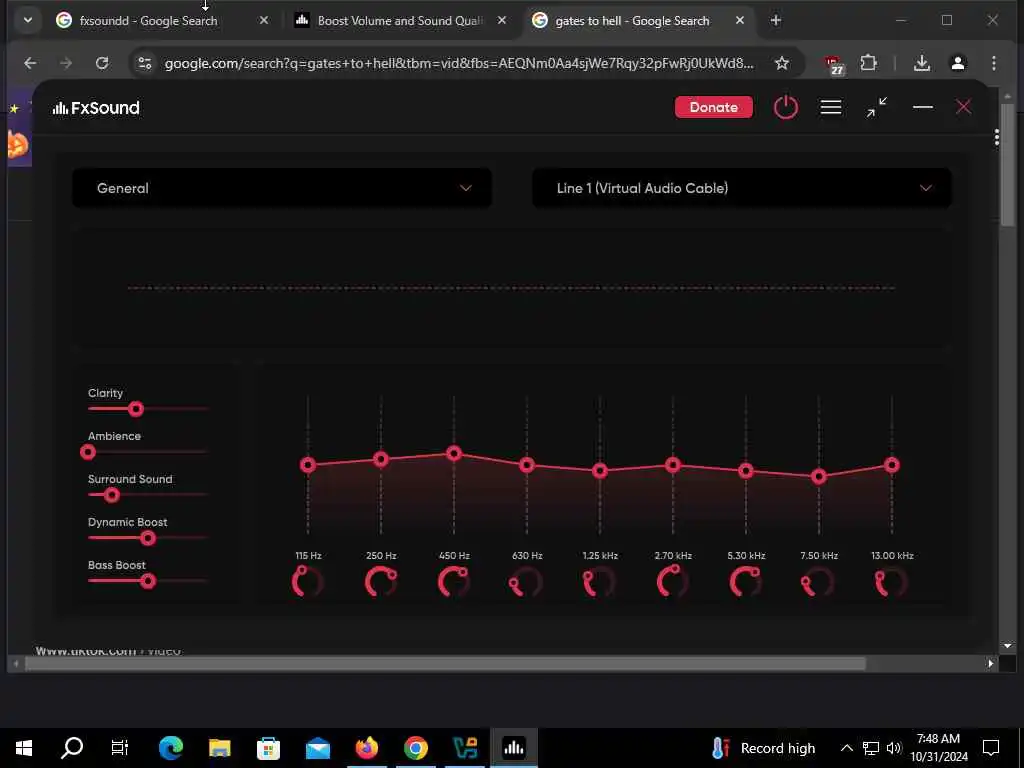Open the Windows Start menu
The image size is (1024, 768).
coord(24,748)
